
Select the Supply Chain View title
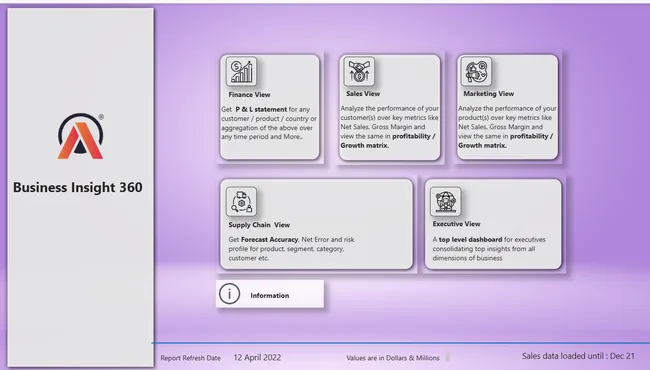pos(259,225)
